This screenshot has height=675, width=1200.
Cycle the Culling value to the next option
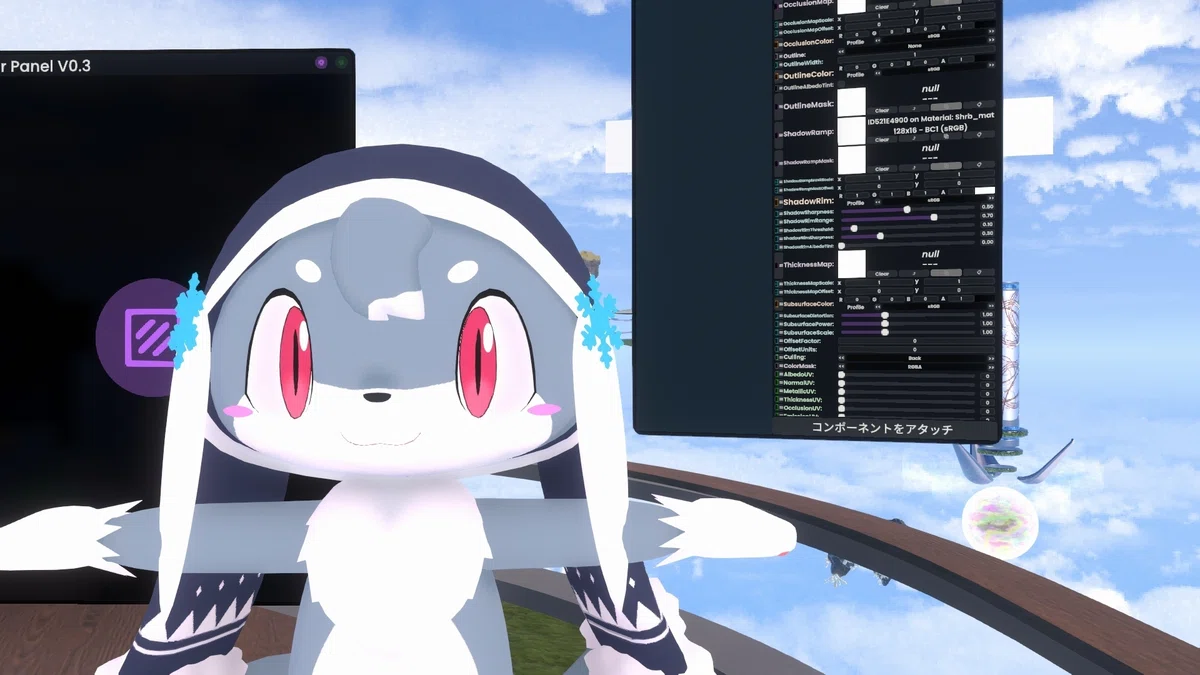pyautogui.click(x=991, y=358)
